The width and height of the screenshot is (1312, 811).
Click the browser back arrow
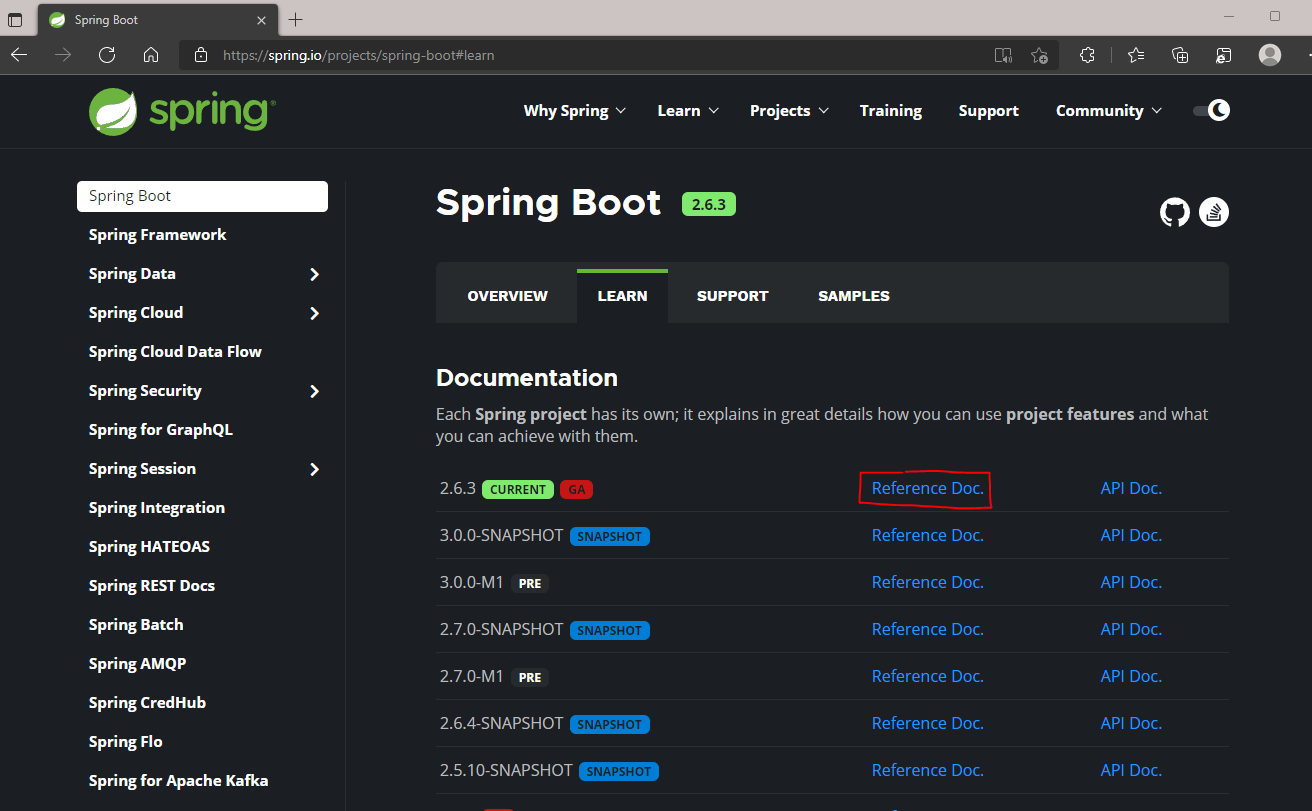tap(19, 55)
